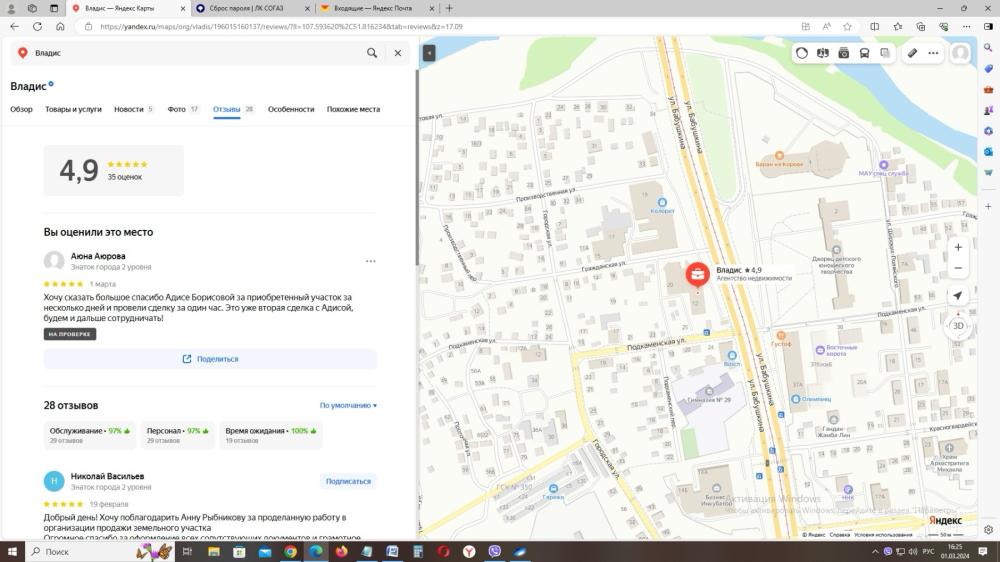Locate my position arrow button

tap(958, 295)
